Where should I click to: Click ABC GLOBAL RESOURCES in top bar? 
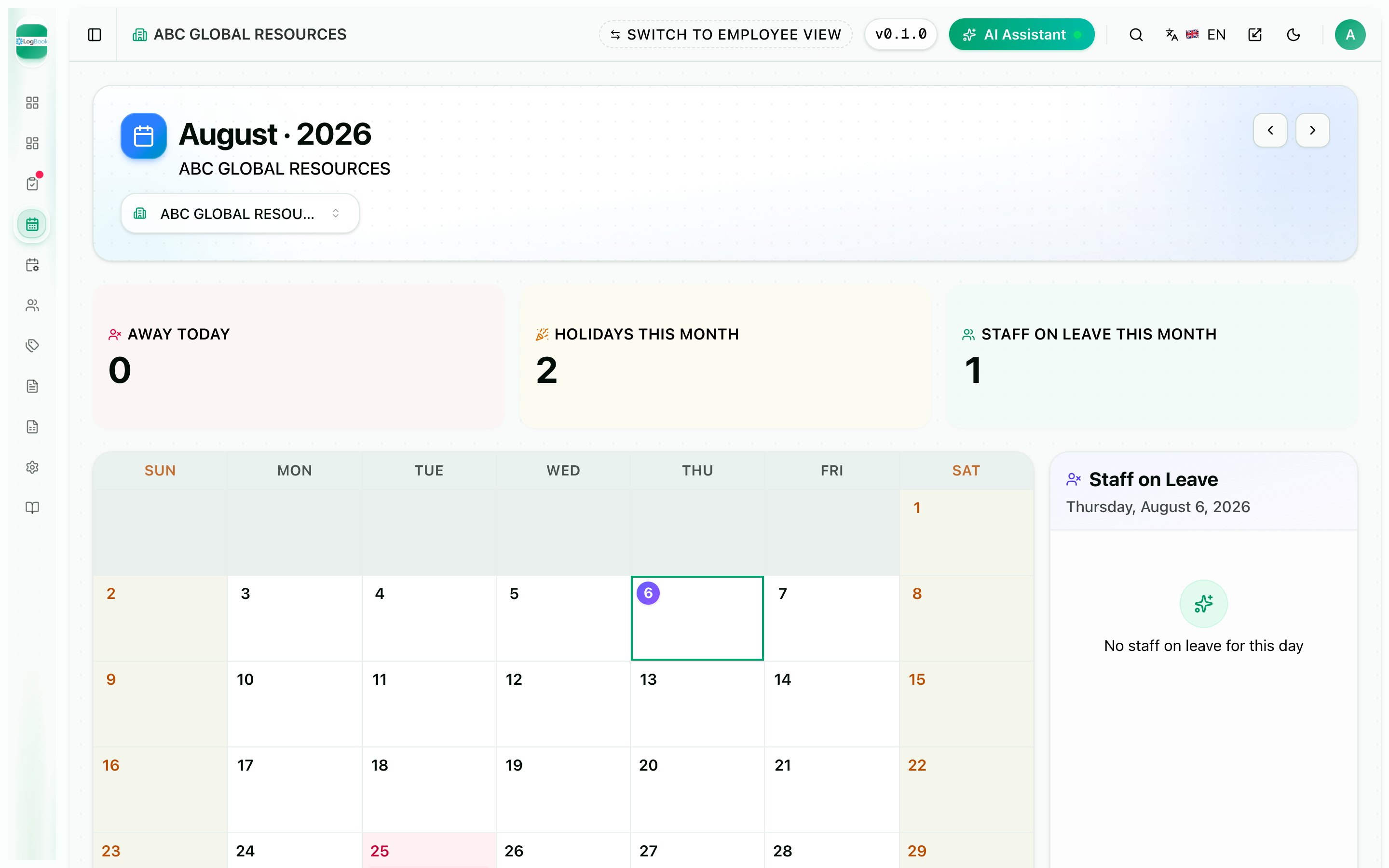(250, 35)
